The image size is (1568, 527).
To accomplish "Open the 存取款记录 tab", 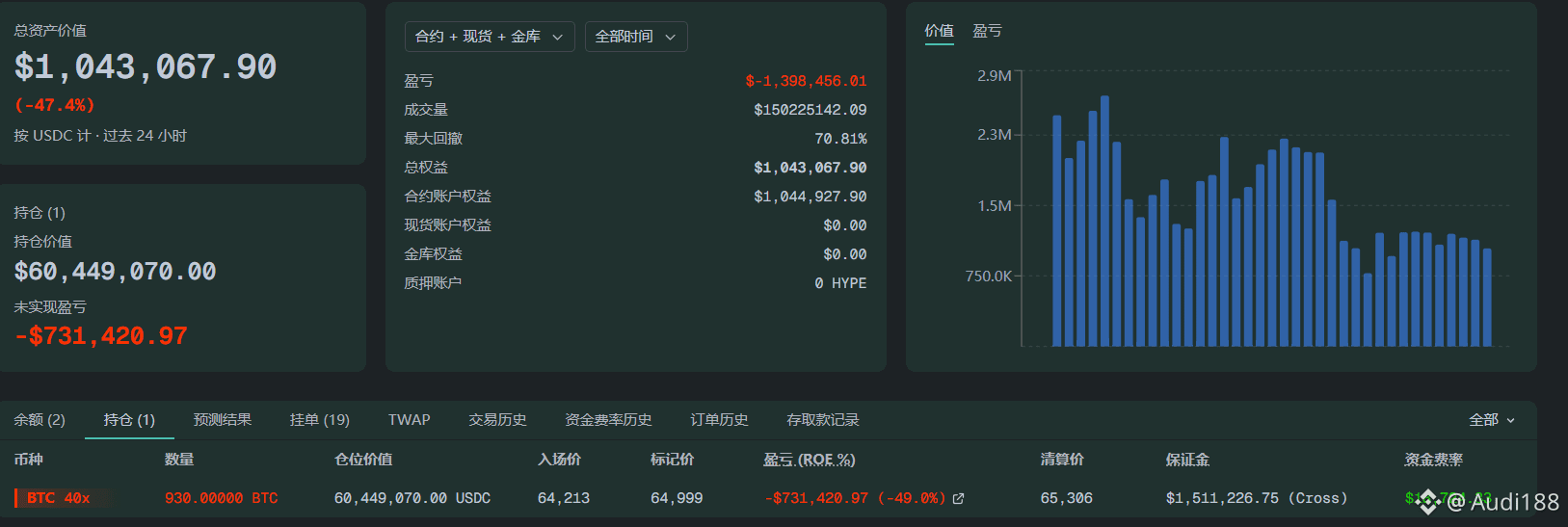I will click(x=823, y=420).
